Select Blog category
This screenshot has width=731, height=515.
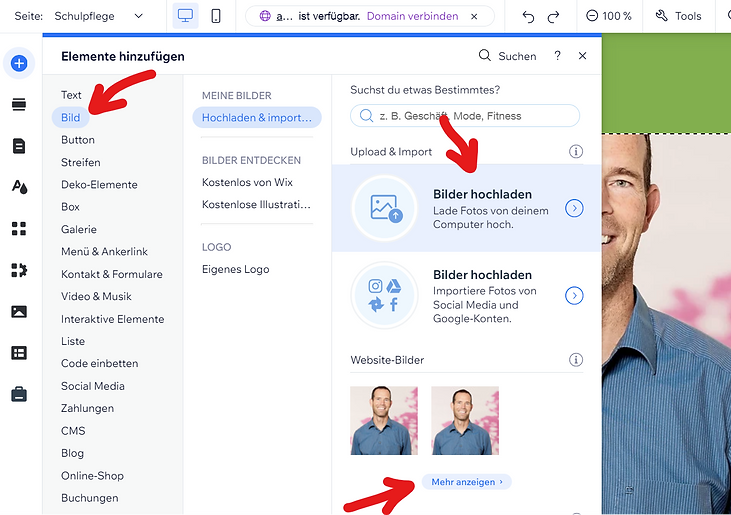(73, 453)
